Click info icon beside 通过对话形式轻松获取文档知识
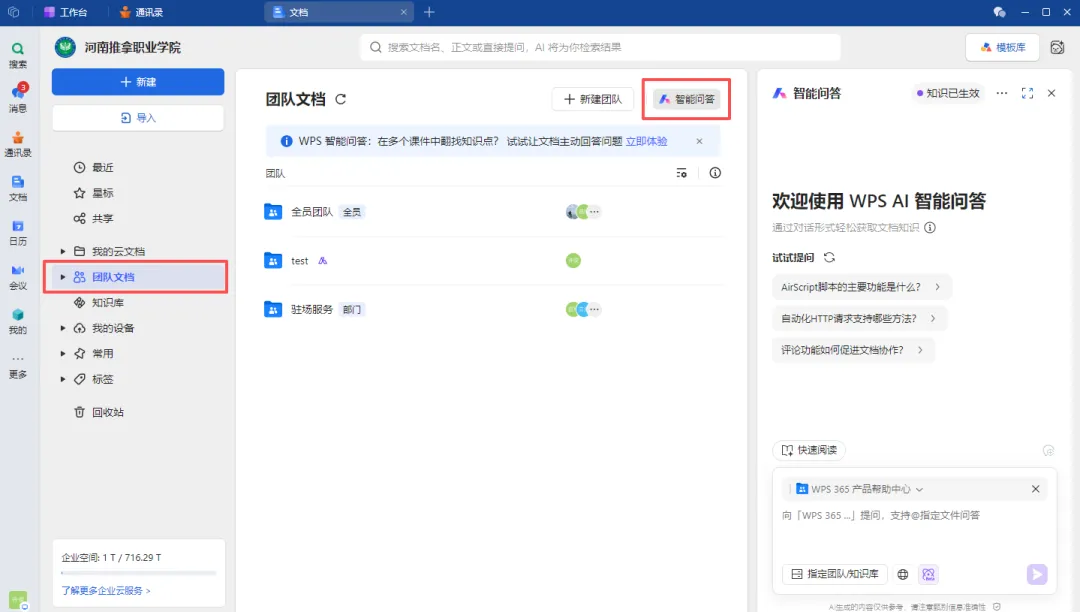Screen dimensions: 1080x612 [930, 227]
